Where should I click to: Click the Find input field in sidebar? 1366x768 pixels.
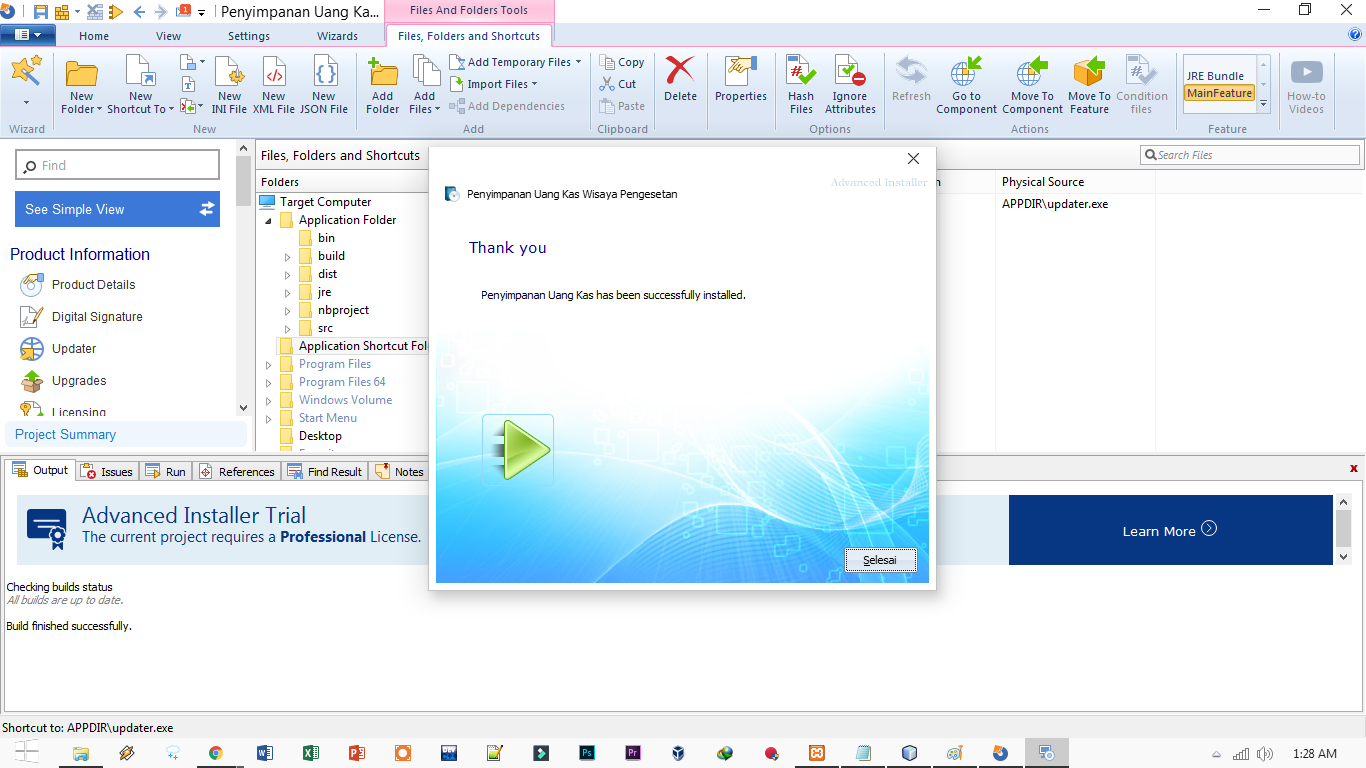(117, 165)
